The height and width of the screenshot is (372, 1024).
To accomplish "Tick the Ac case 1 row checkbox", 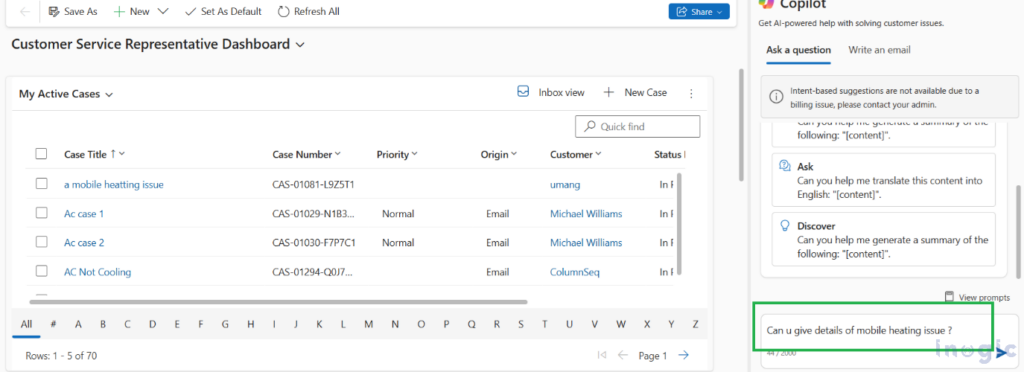I will tap(42, 213).
